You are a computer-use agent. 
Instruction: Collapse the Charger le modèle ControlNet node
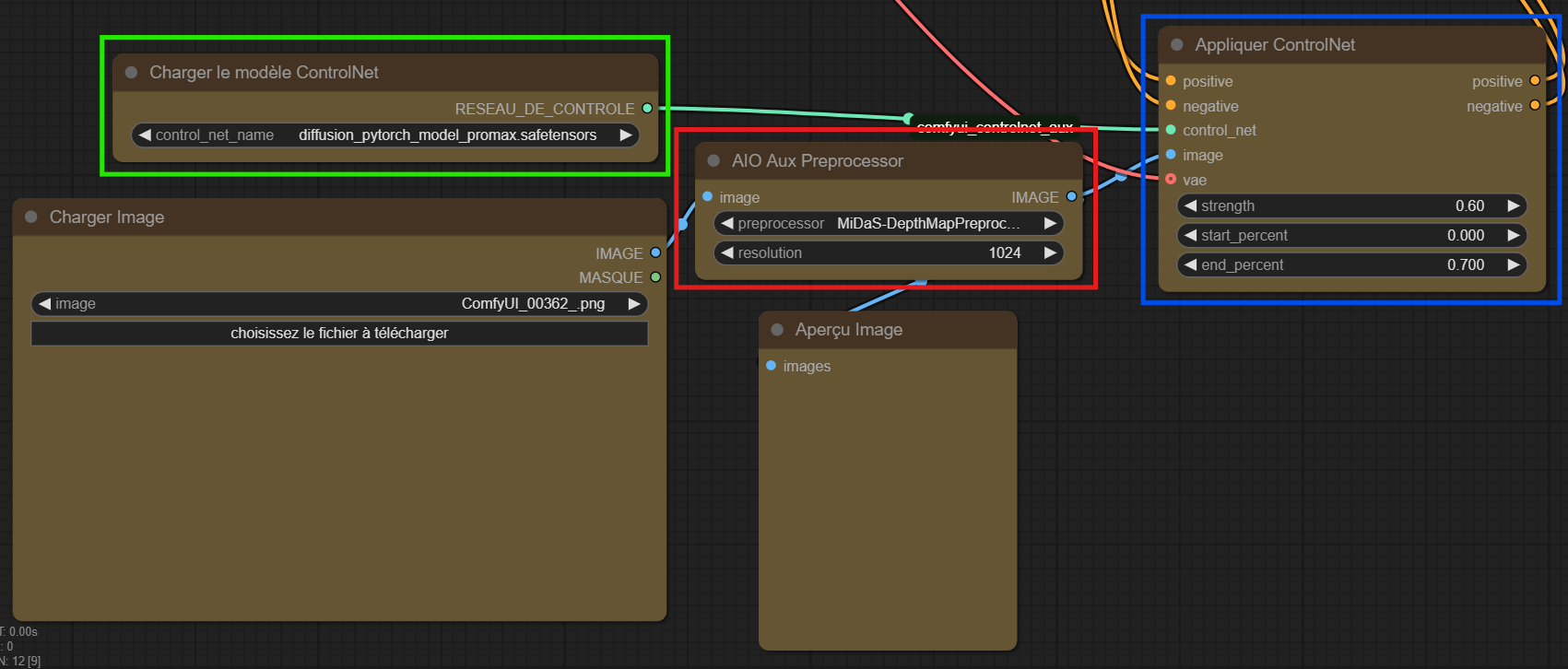(131, 73)
